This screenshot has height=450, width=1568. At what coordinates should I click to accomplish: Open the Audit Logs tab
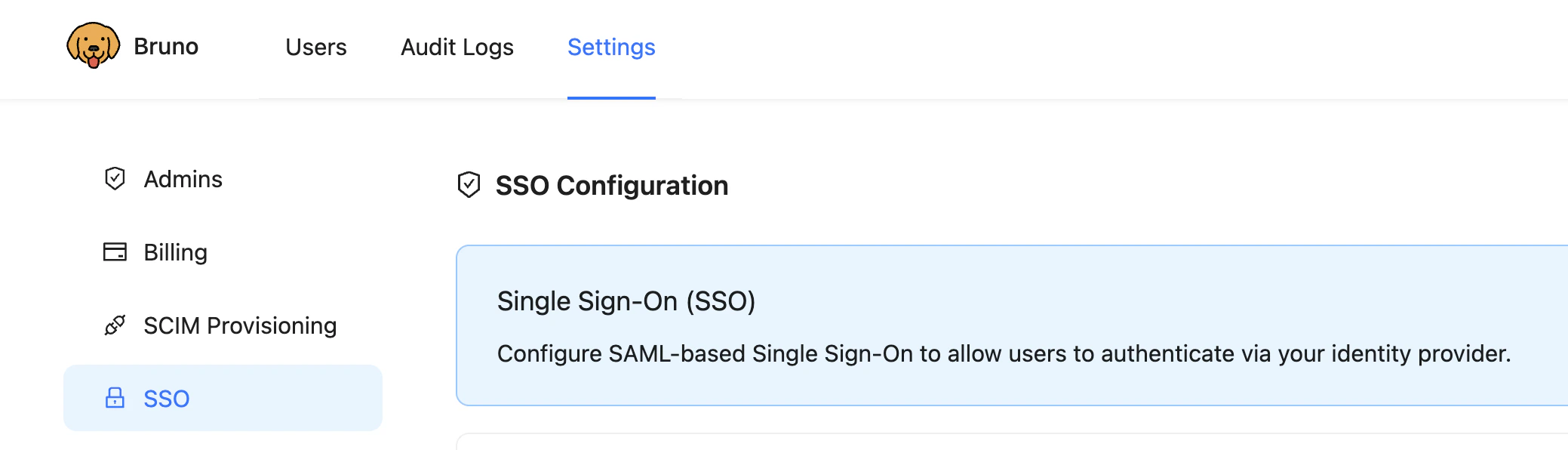457,48
